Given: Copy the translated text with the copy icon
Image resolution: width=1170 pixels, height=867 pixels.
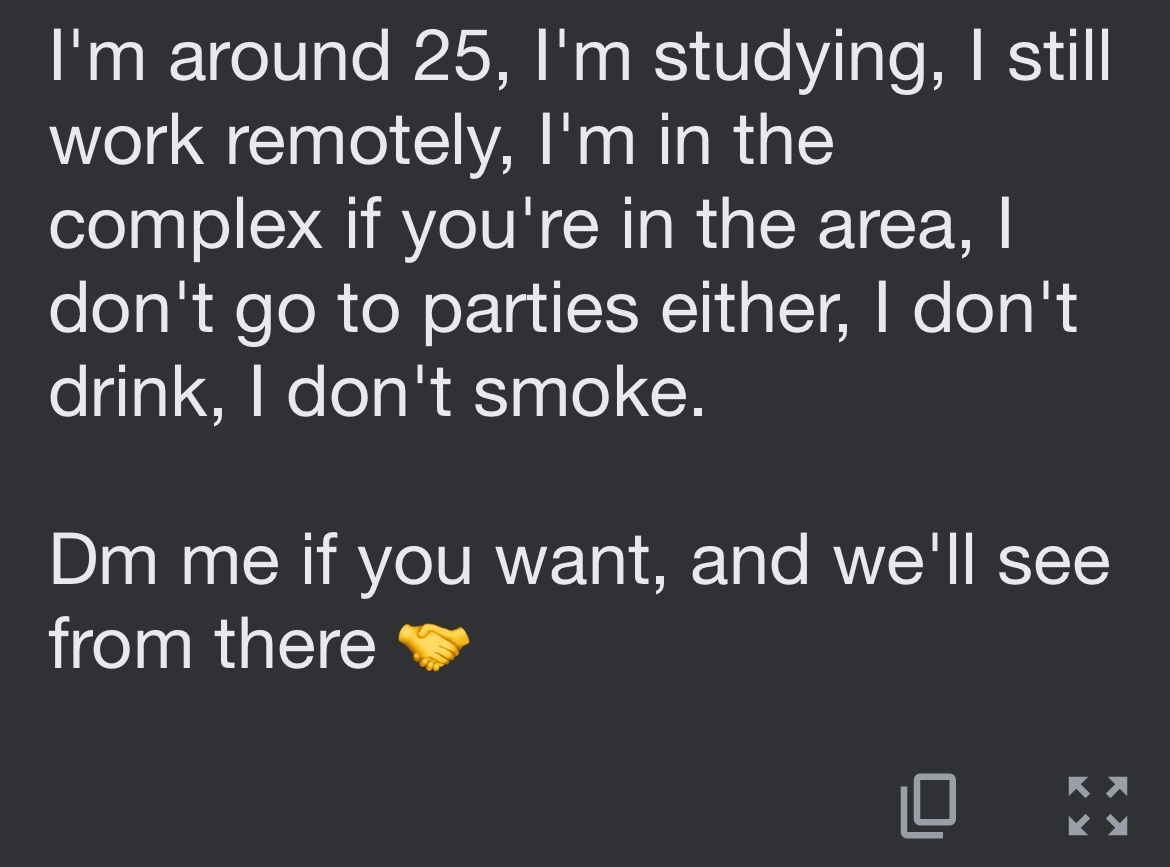Looking at the screenshot, I should click(x=928, y=806).
